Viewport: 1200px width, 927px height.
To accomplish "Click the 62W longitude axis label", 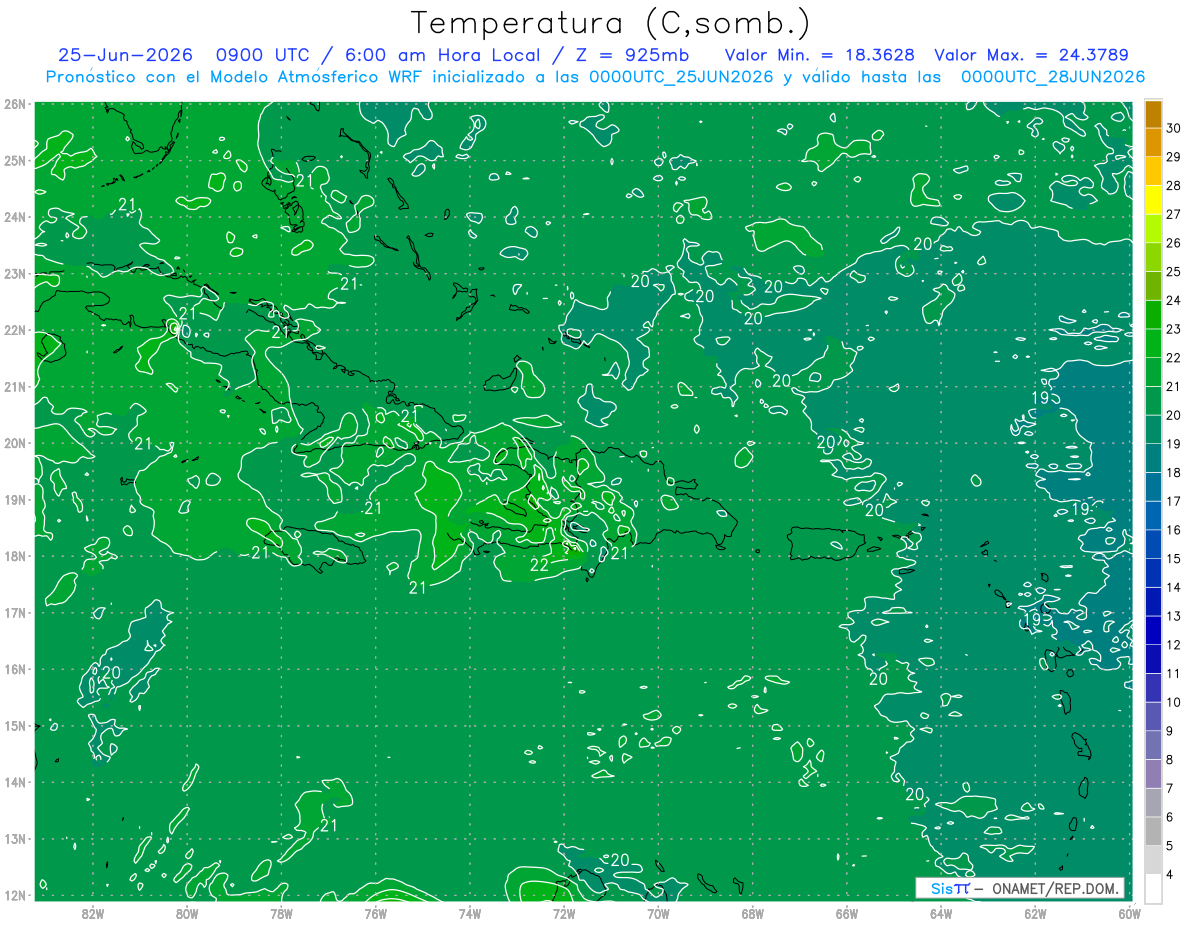I will coord(1035,913).
